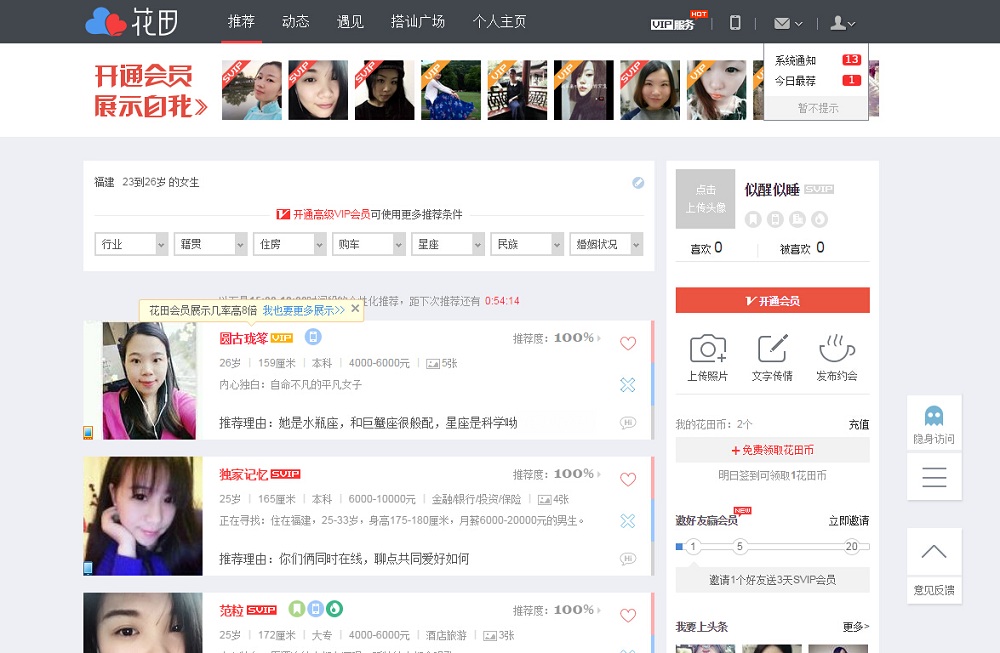1000x653 pixels.
Task: Expand the 民族 dropdown
Action: (526, 244)
